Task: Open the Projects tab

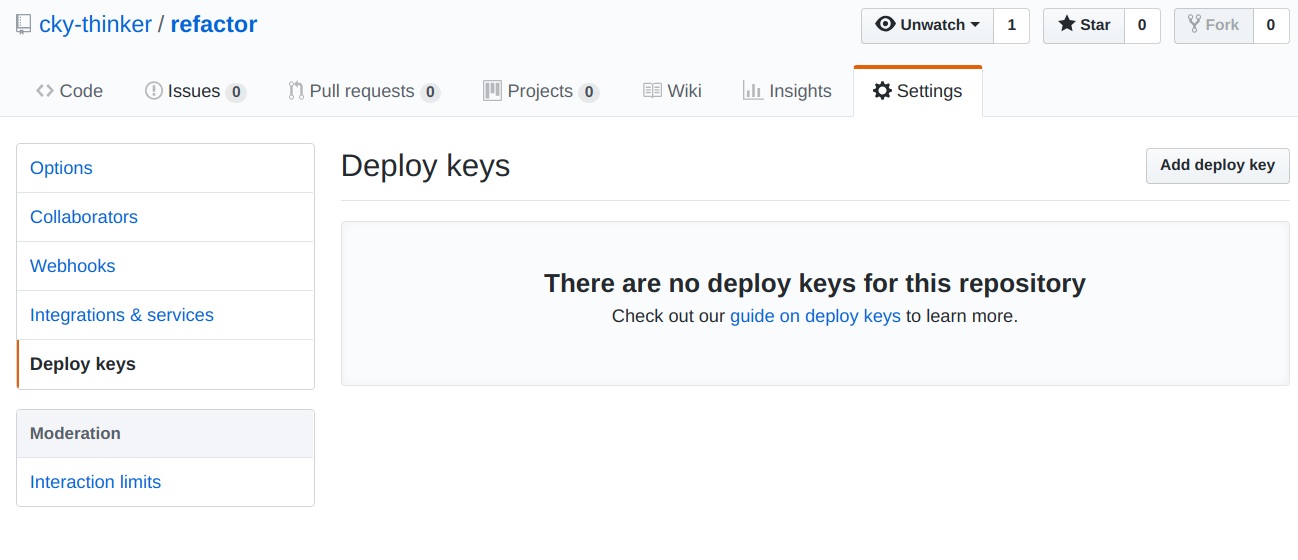Action: (x=541, y=91)
